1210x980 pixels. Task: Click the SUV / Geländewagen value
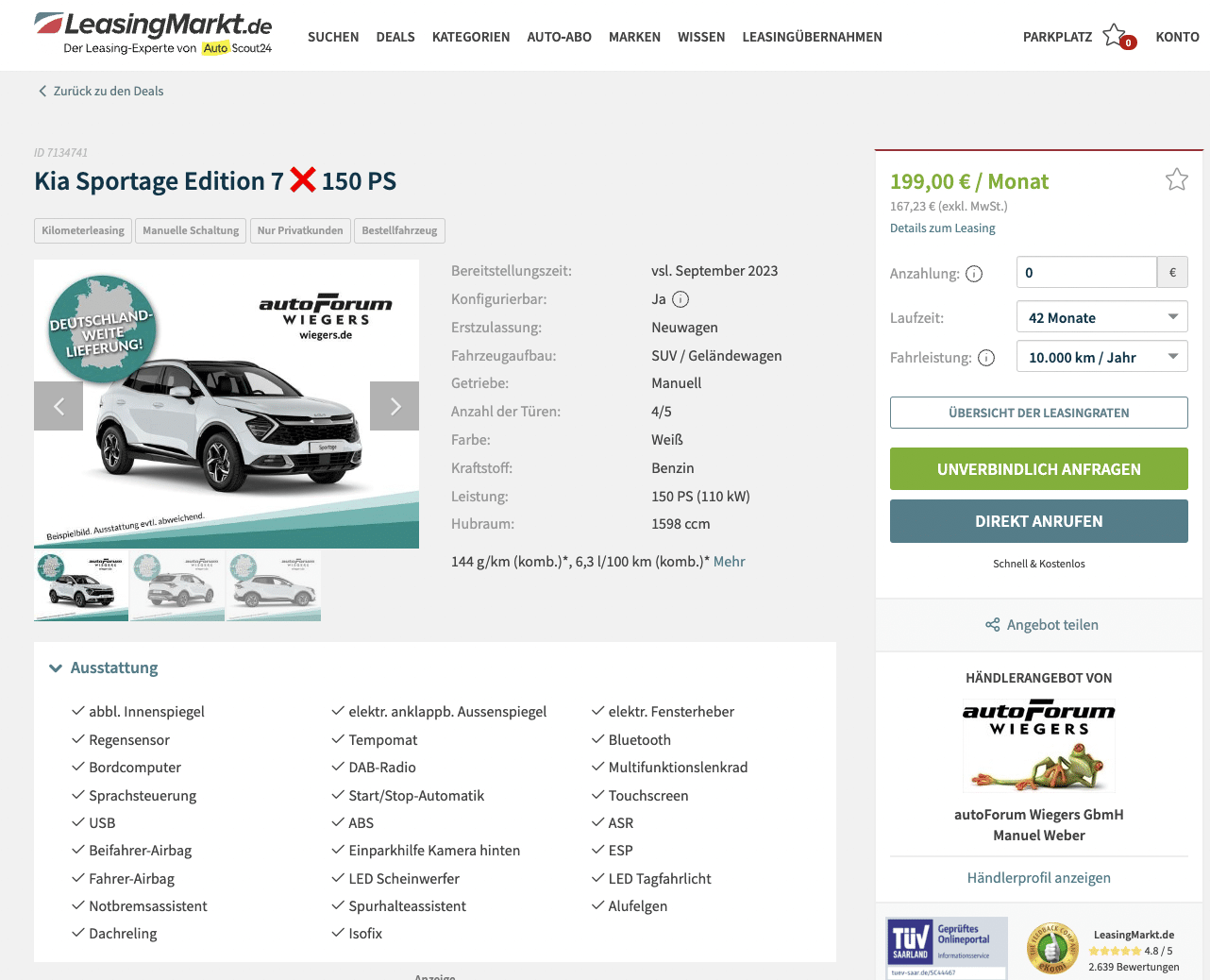coord(716,356)
